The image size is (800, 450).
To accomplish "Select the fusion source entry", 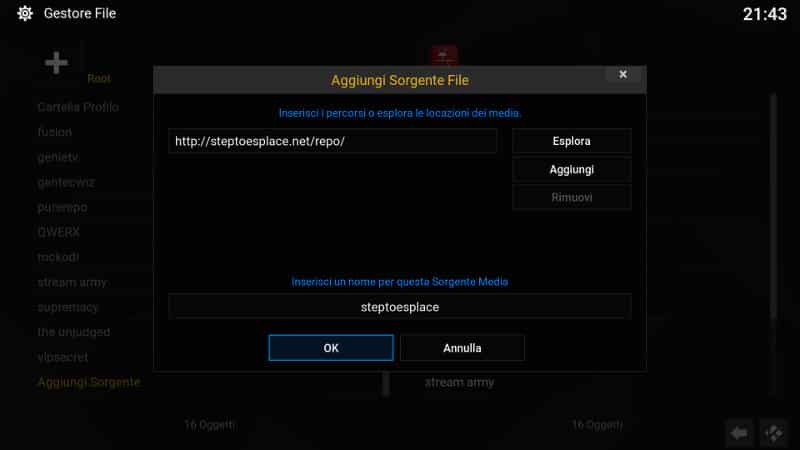I will pyautogui.click(x=55, y=132).
